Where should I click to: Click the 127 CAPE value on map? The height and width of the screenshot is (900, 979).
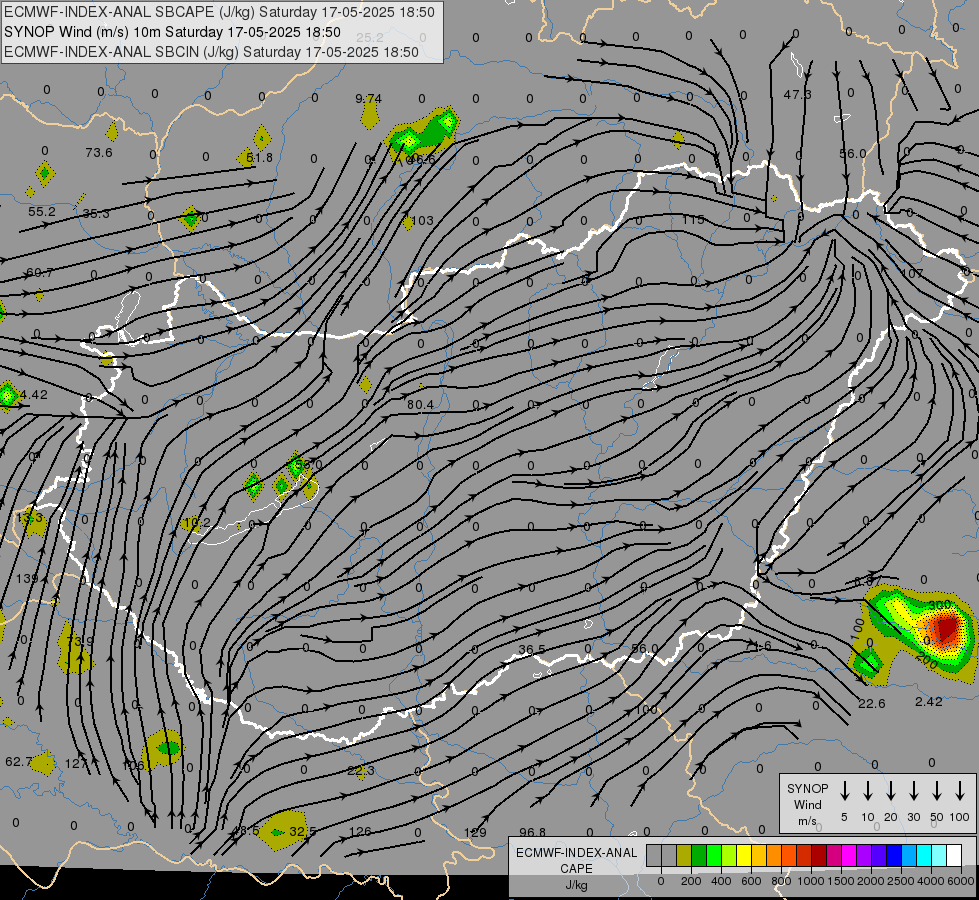76,763
